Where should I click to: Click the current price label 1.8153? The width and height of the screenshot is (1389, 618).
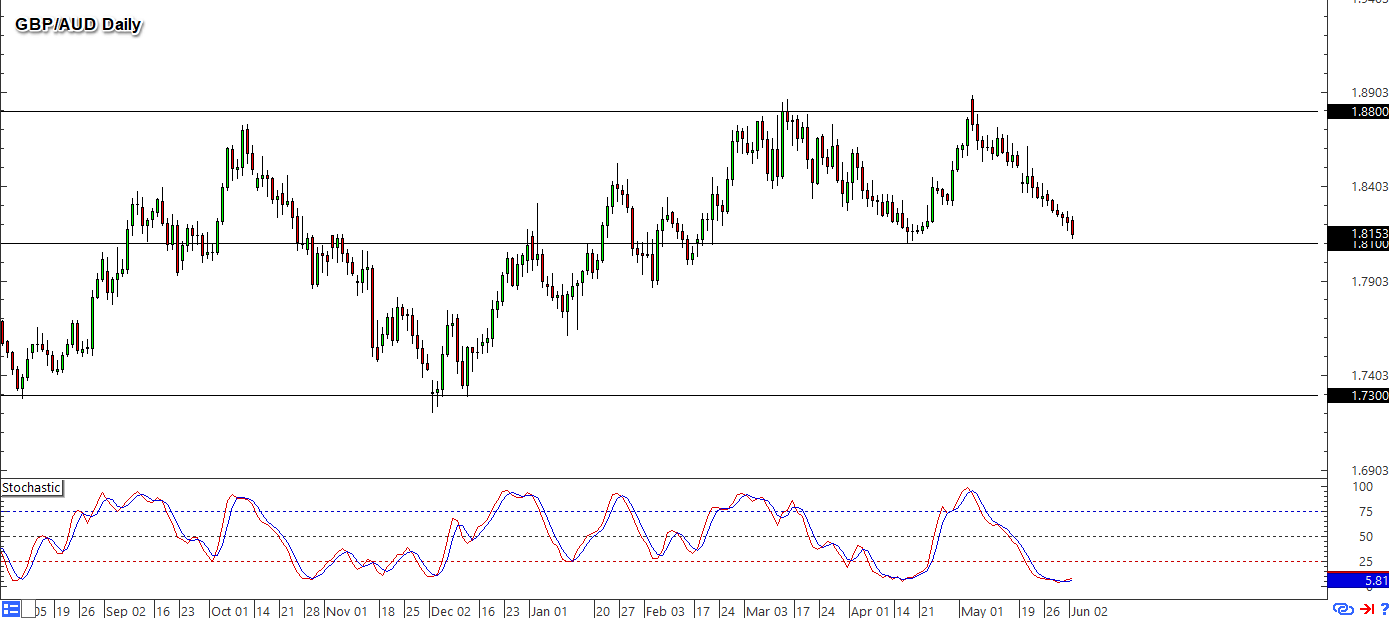(x=1357, y=233)
